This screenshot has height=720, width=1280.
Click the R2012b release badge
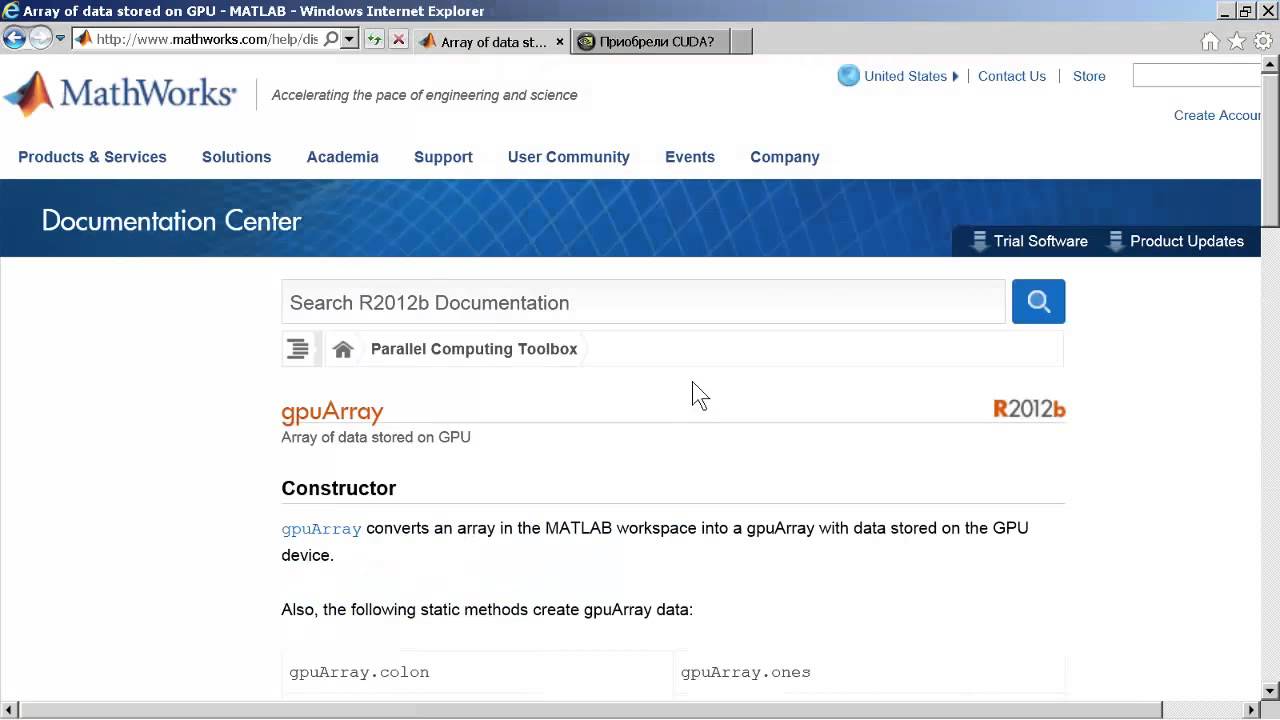click(x=1029, y=408)
